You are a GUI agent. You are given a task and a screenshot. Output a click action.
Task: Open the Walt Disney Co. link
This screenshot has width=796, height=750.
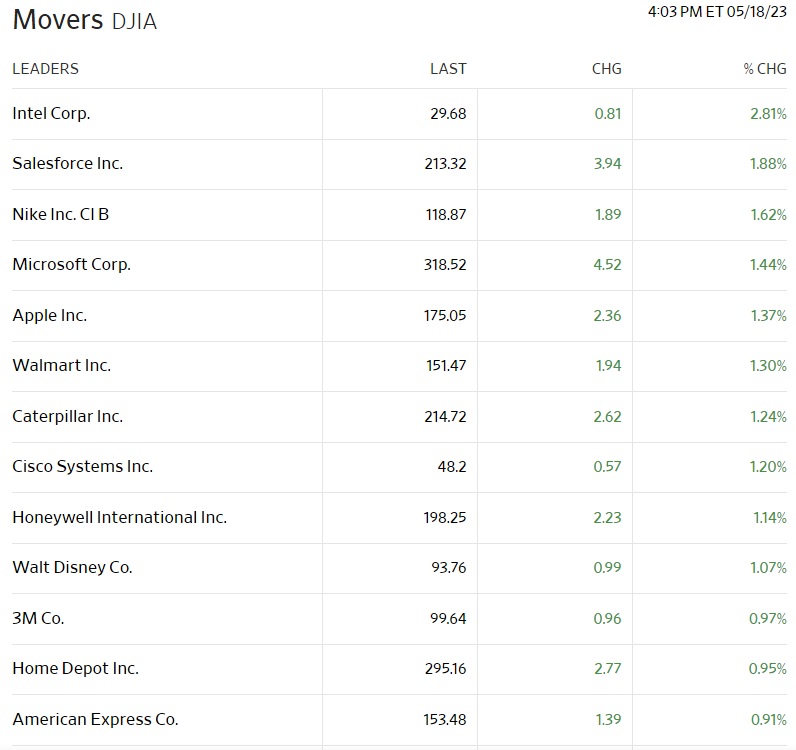(x=73, y=567)
